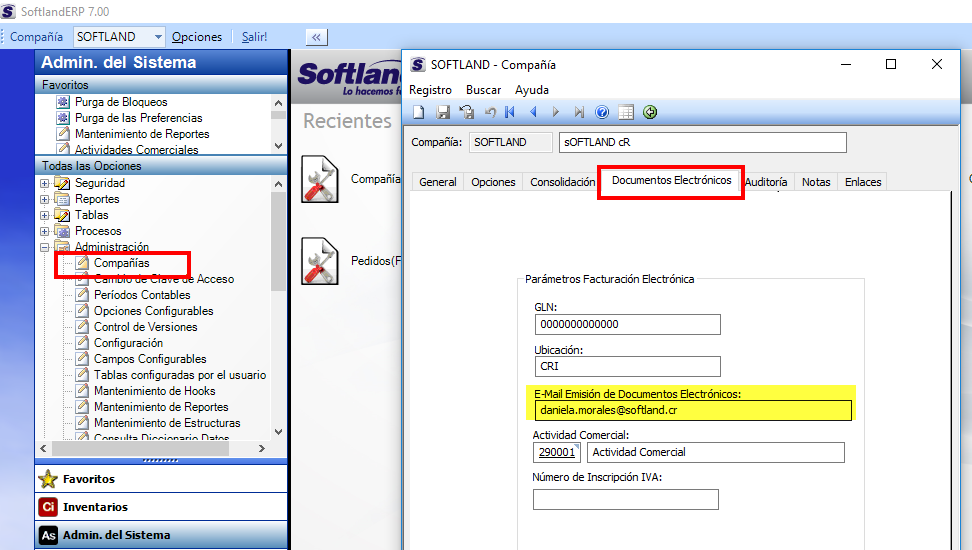
Task: Click the Inventarios panel button
Action: 161,507
